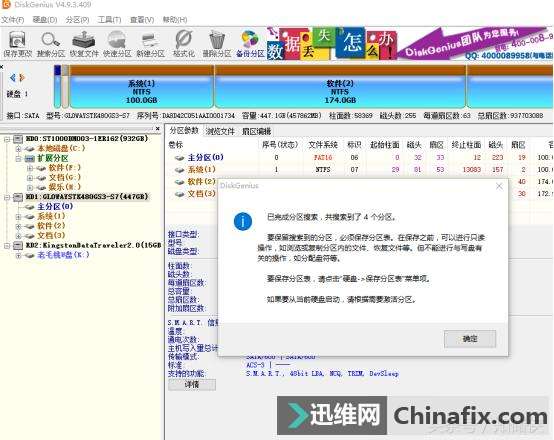Click the 文档(3) drive icon in partition table
Screen dimensions: 554x440
coord(179,194)
